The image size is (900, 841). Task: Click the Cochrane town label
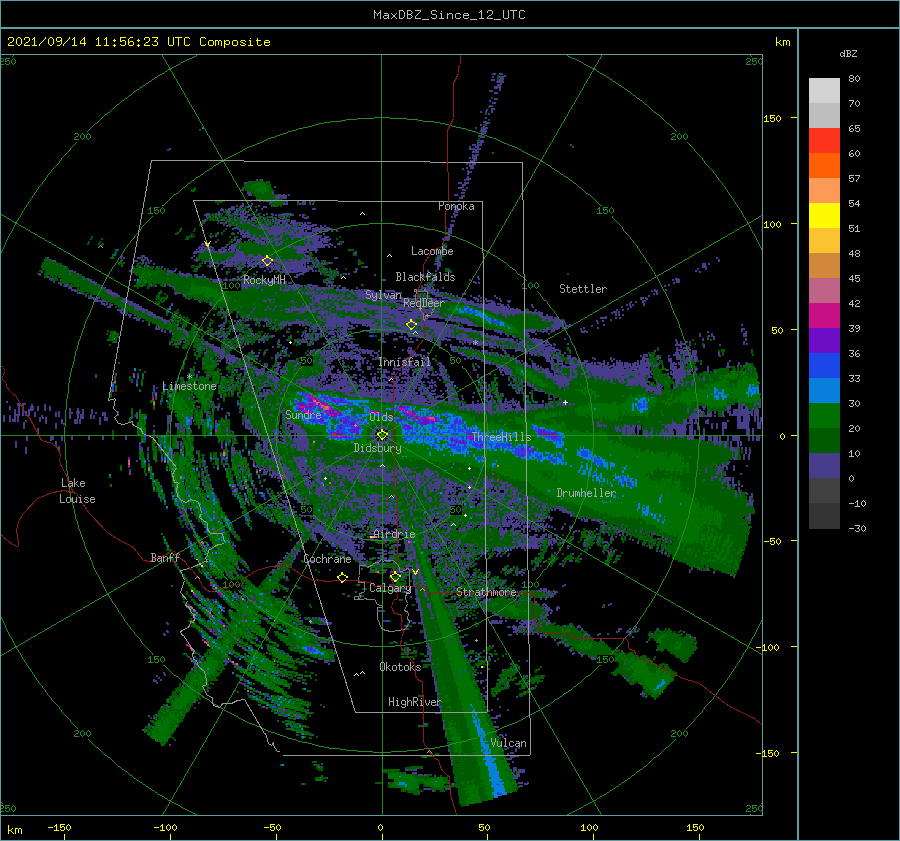[327, 559]
